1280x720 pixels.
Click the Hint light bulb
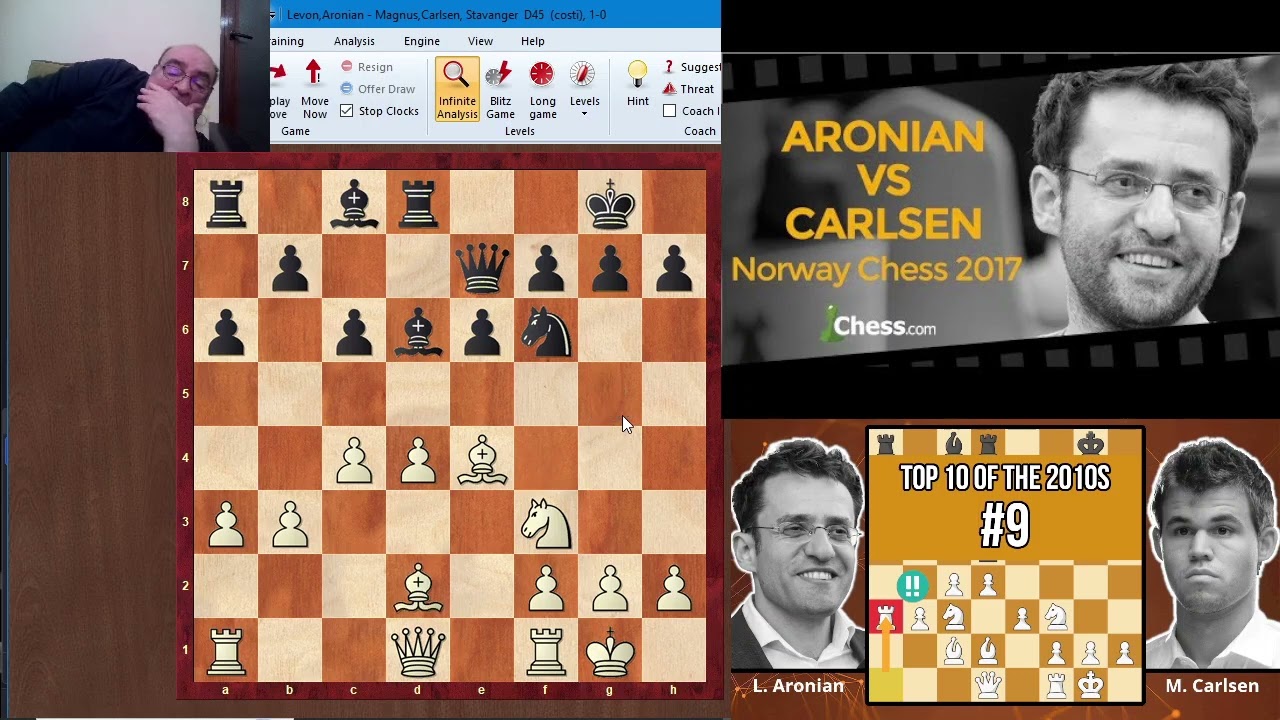pos(638,84)
